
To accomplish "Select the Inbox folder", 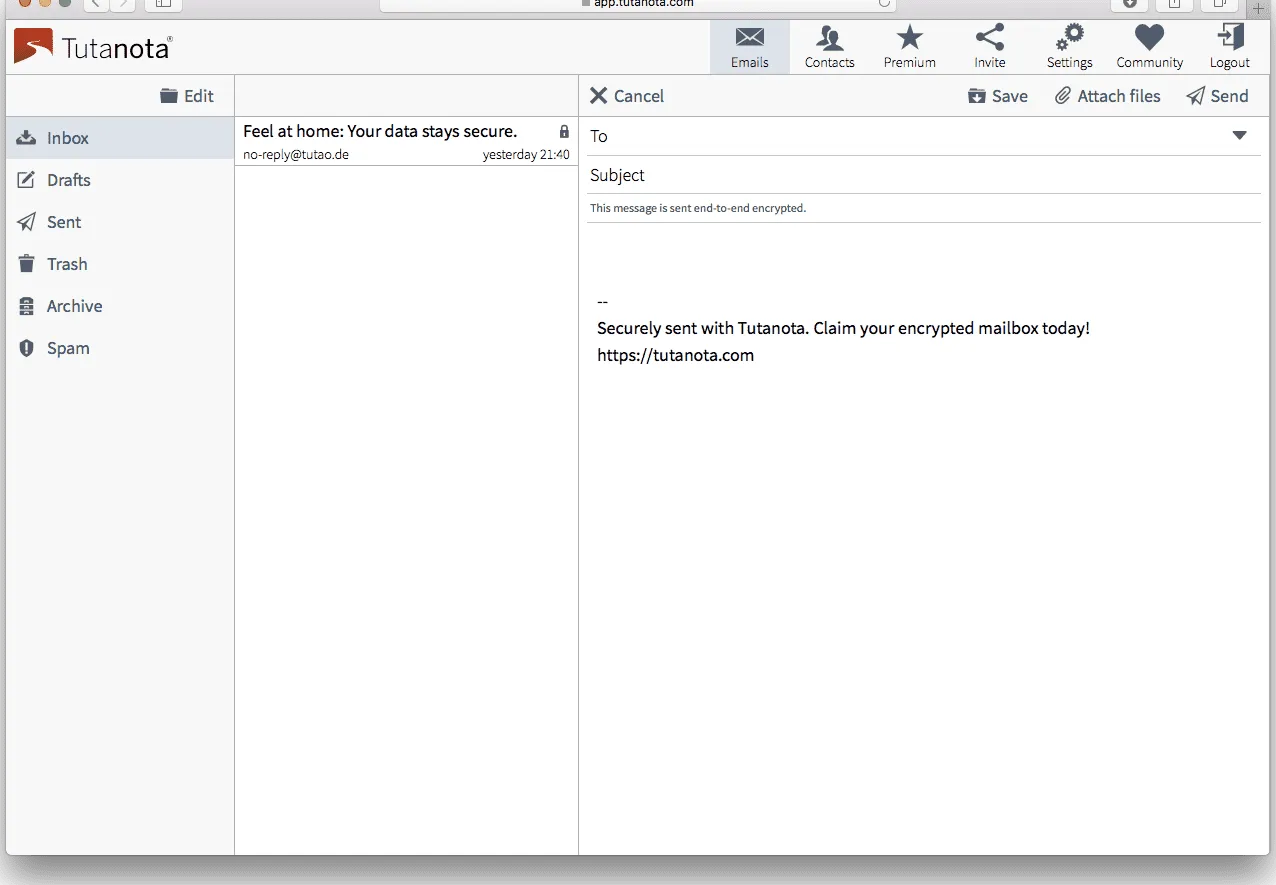I will (x=68, y=138).
